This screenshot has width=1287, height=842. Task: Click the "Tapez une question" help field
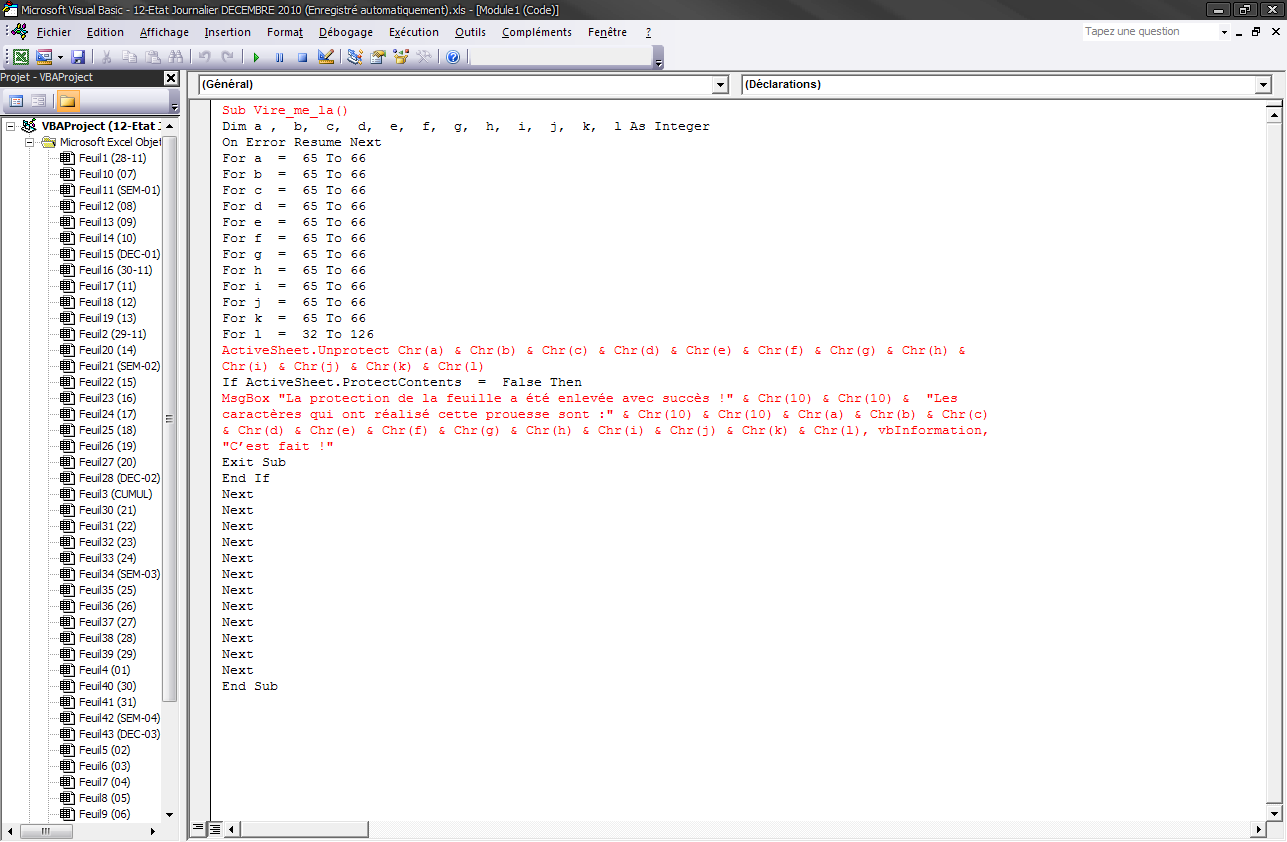[1150, 32]
